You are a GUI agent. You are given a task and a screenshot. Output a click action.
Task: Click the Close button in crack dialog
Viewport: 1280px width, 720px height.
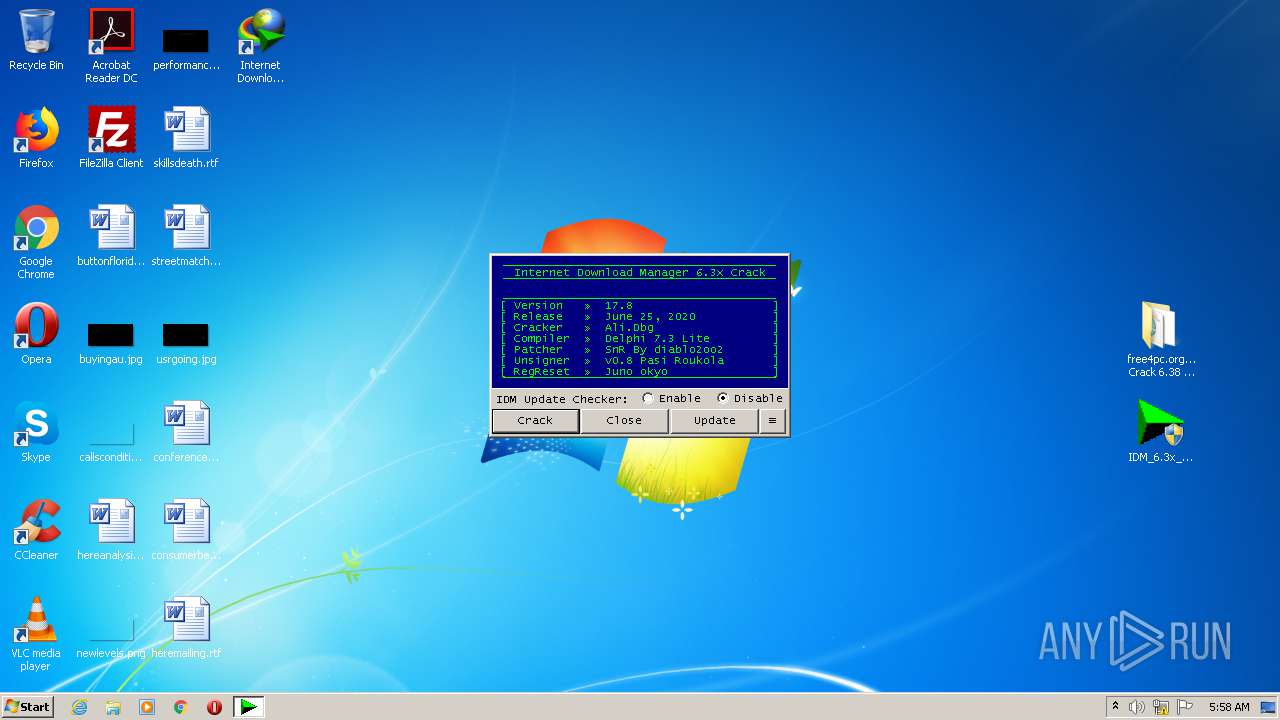point(624,421)
